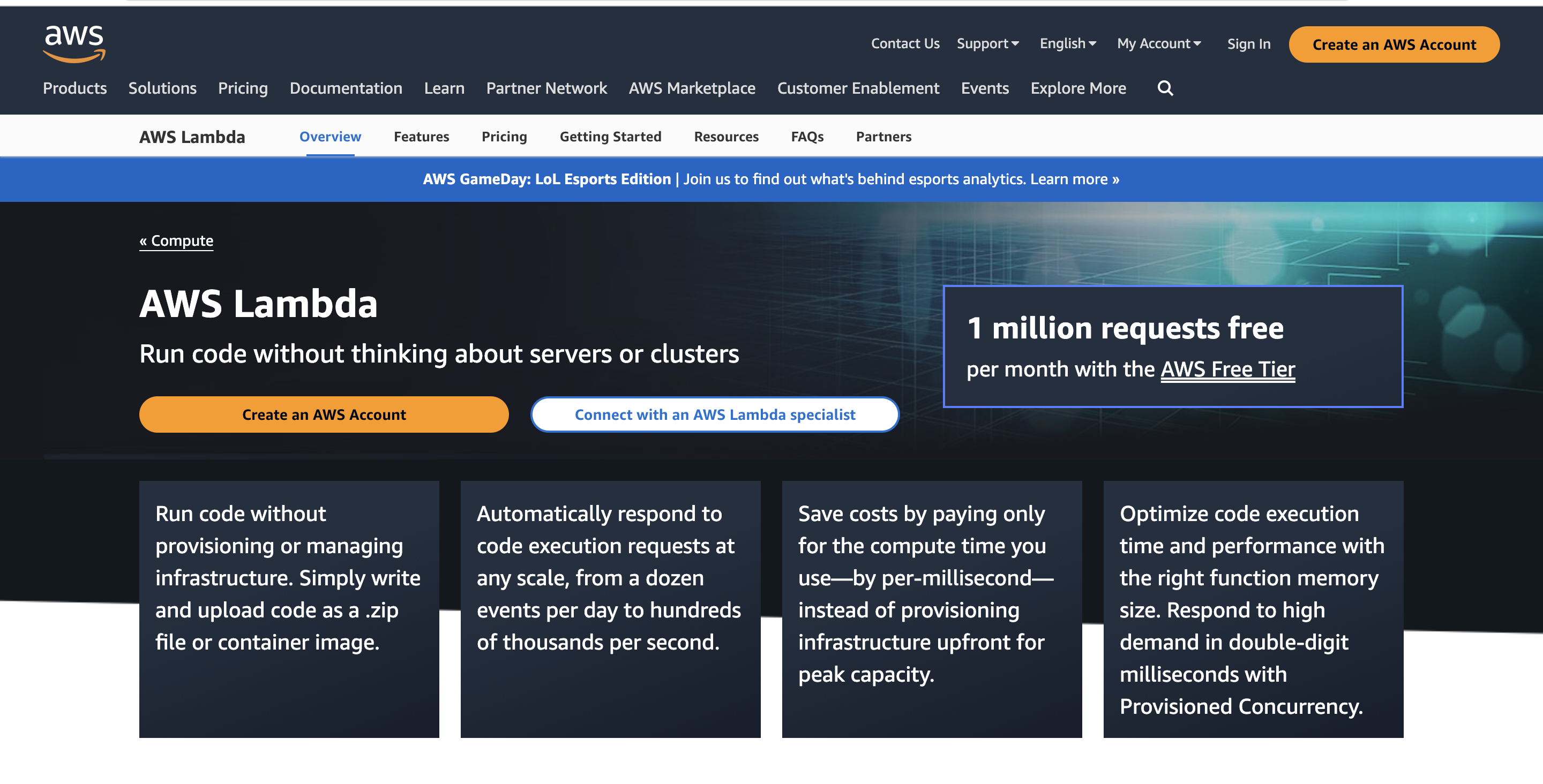Select the FAQs tab
Screen dimensions: 1543x784
pyautogui.click(x=807, y=135)
